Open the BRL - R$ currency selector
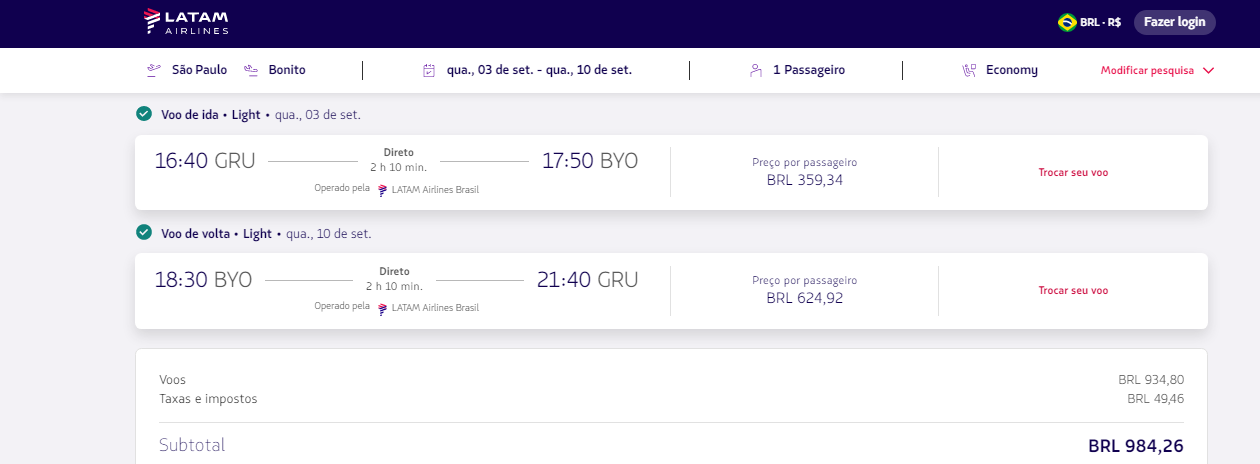 [x=1102, y=22]
